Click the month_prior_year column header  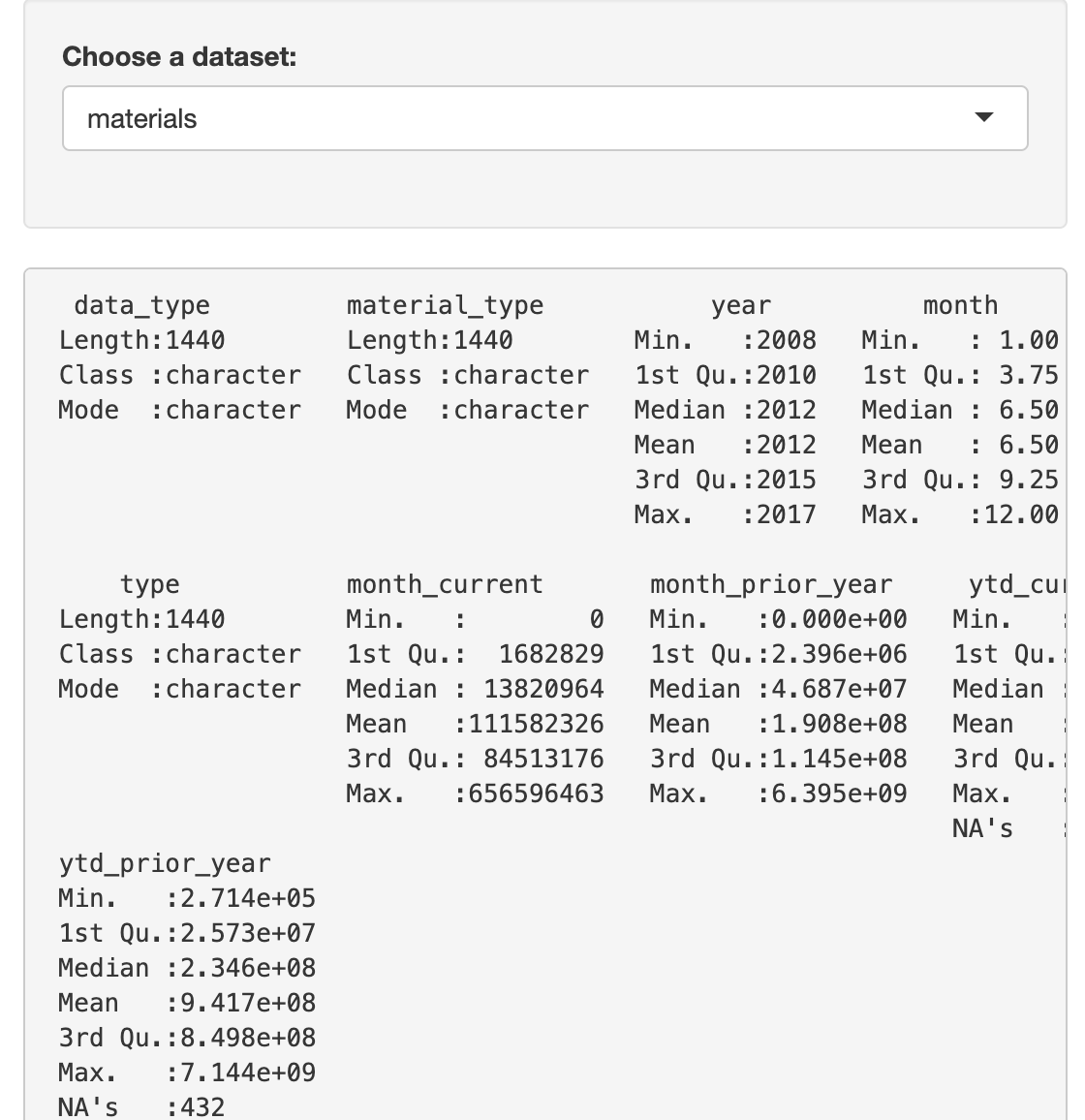(x=771, y=585)
